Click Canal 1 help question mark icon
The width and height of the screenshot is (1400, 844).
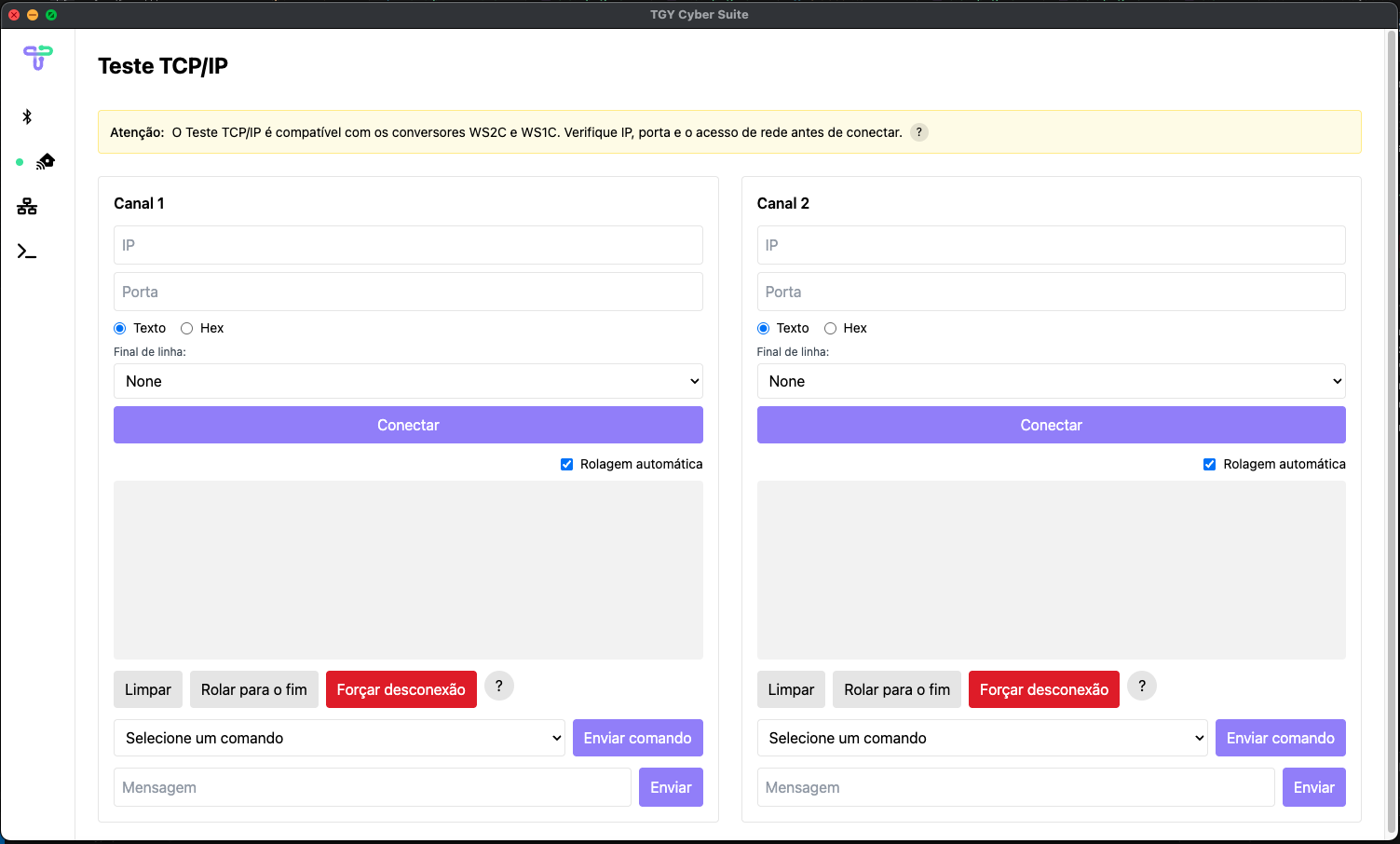pos(498,687)
